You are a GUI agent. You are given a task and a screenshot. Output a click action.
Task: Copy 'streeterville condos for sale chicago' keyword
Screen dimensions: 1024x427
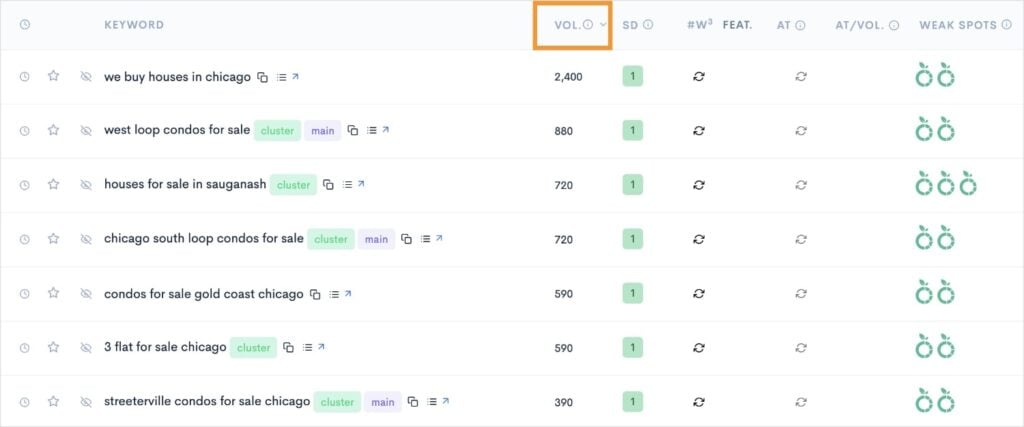click(413, 402)
